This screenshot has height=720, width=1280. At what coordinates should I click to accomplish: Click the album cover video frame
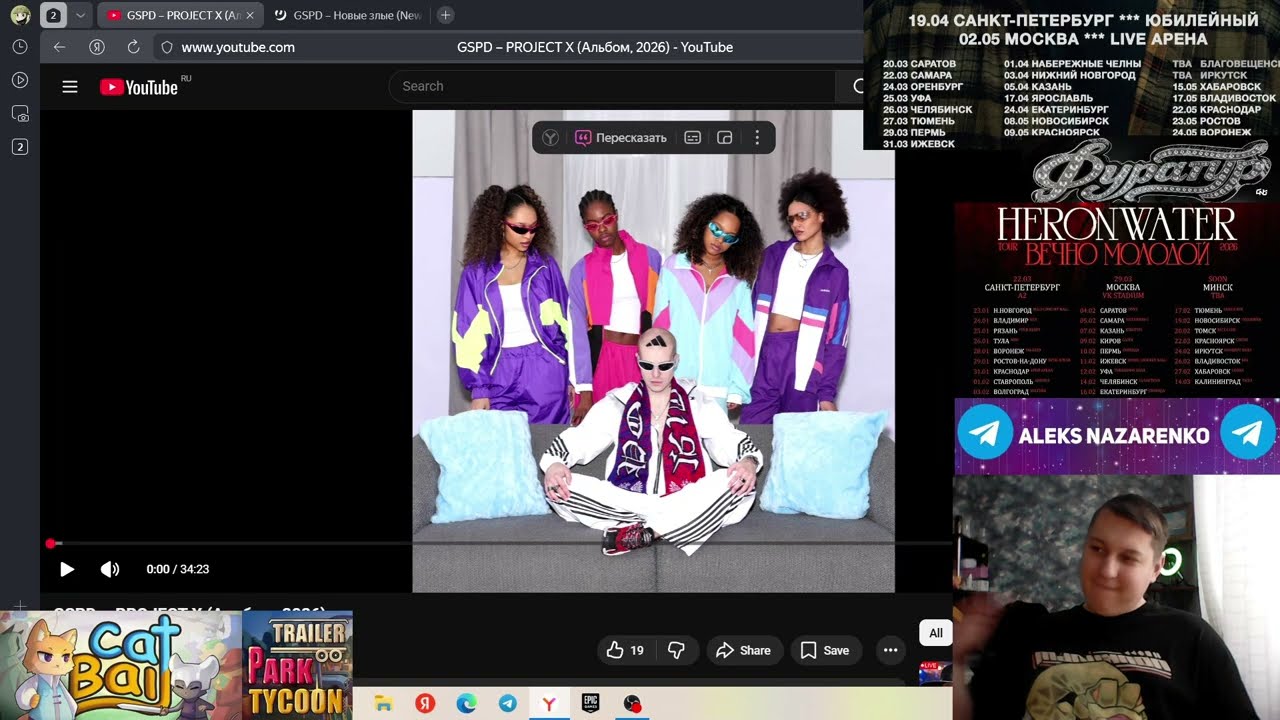pos(653,351)
